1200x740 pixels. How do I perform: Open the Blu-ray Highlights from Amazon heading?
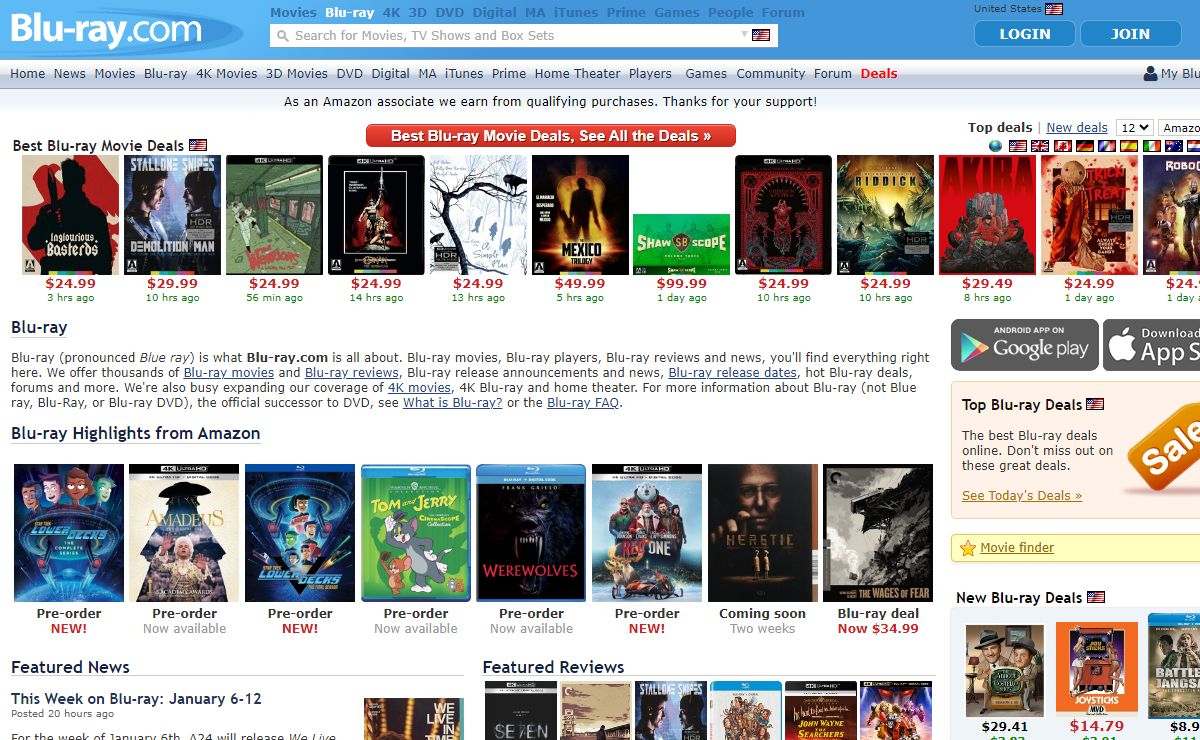pyautogui.click(x=136, y=433)
